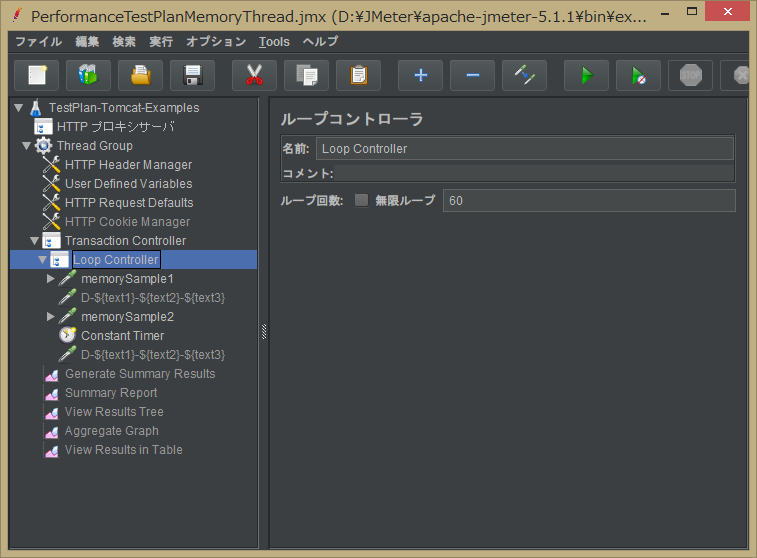Open the ヘルプ menu
Image resolution: width=757 pixels, height=558 pixels.
[321, 42]
